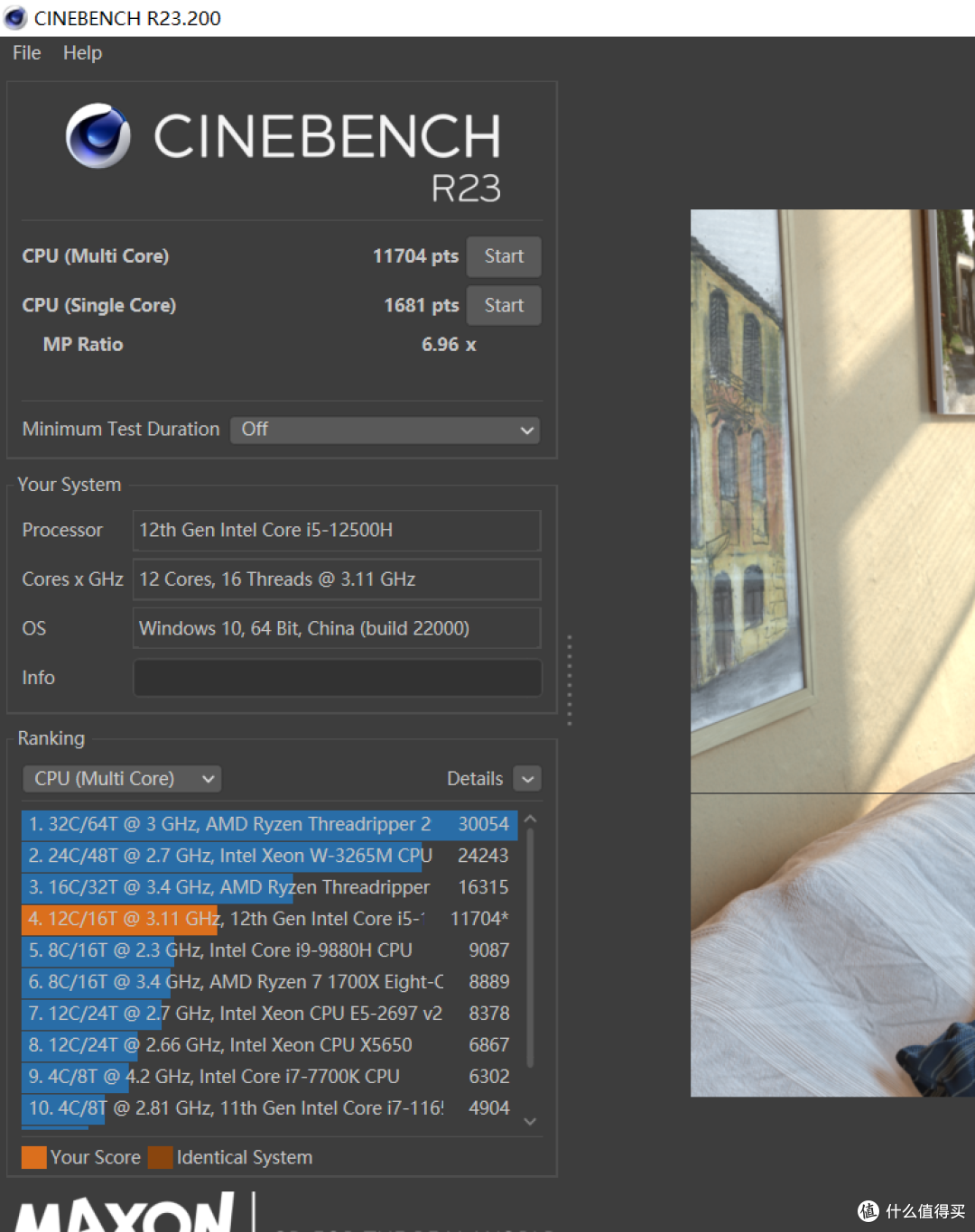Click the Cores x GHz field
975x1232 pixels.
pos(337,579)
